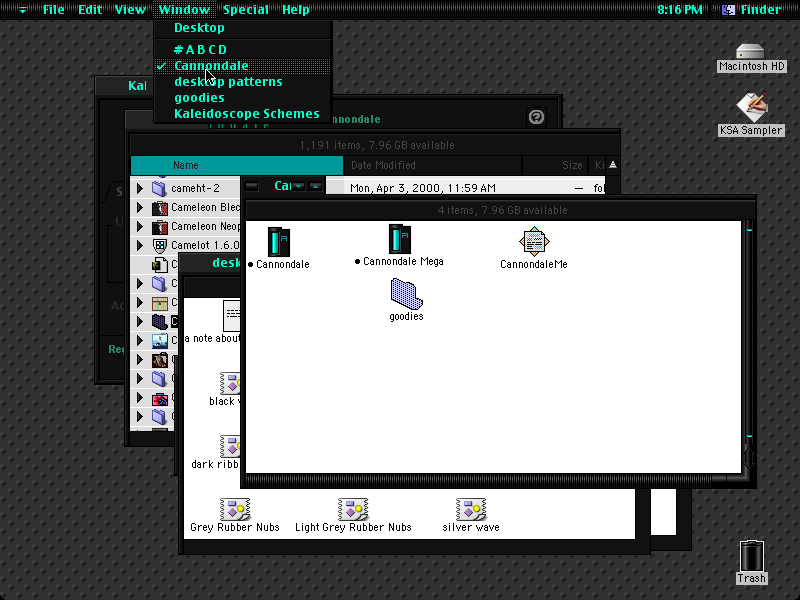Select the dark ribb pattern file icon
Viewport: 800px width, 600px height.
point(230,446)
